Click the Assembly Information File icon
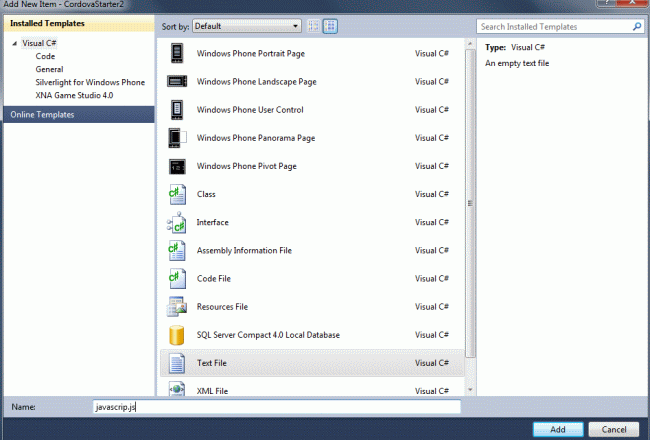This screenshot has height=440, width=650. (x=177, y=251)
